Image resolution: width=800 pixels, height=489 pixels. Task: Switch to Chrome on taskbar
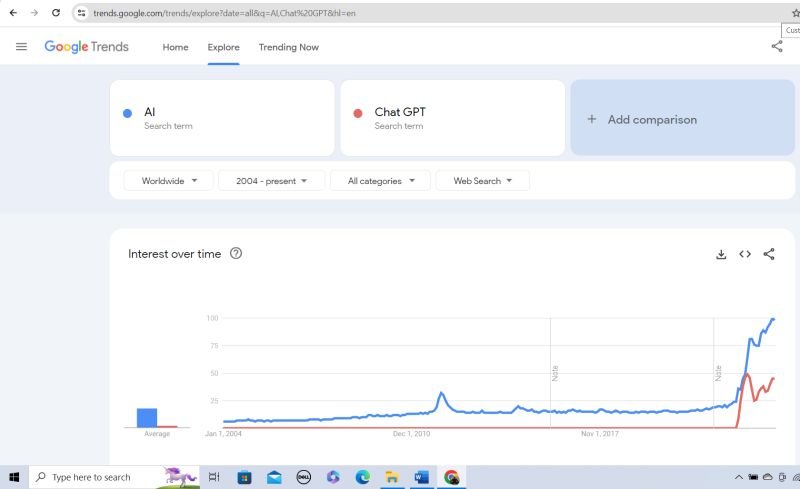point(451,477)
